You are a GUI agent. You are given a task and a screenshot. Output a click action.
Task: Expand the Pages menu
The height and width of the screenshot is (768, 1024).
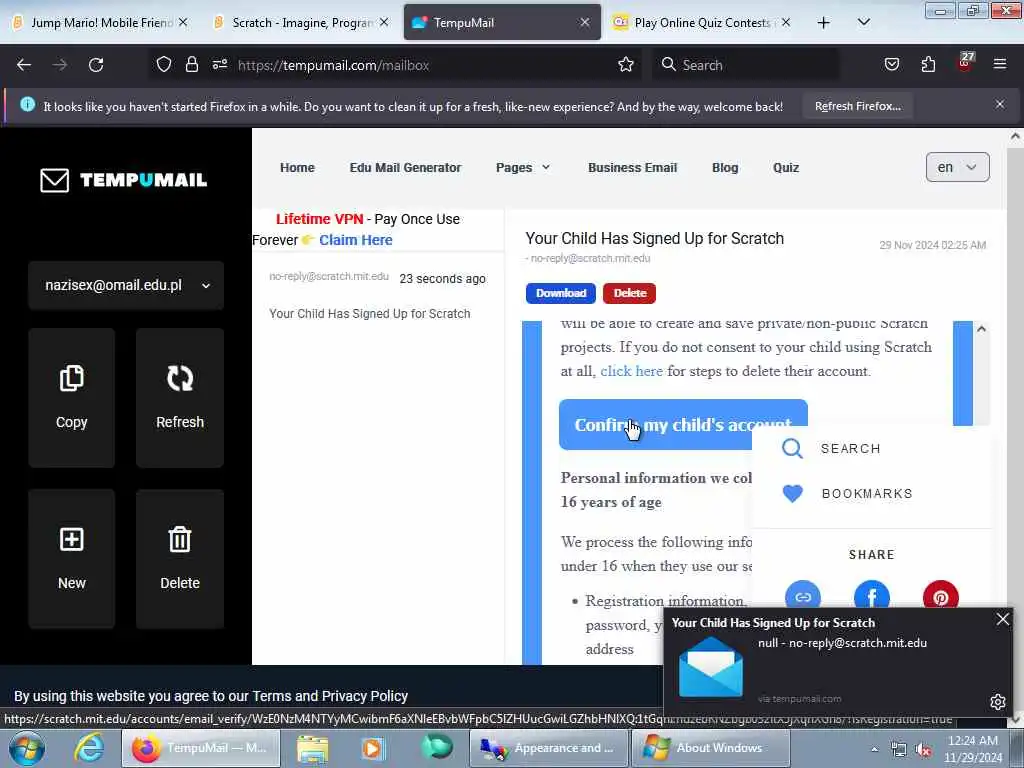click(522, 168)
